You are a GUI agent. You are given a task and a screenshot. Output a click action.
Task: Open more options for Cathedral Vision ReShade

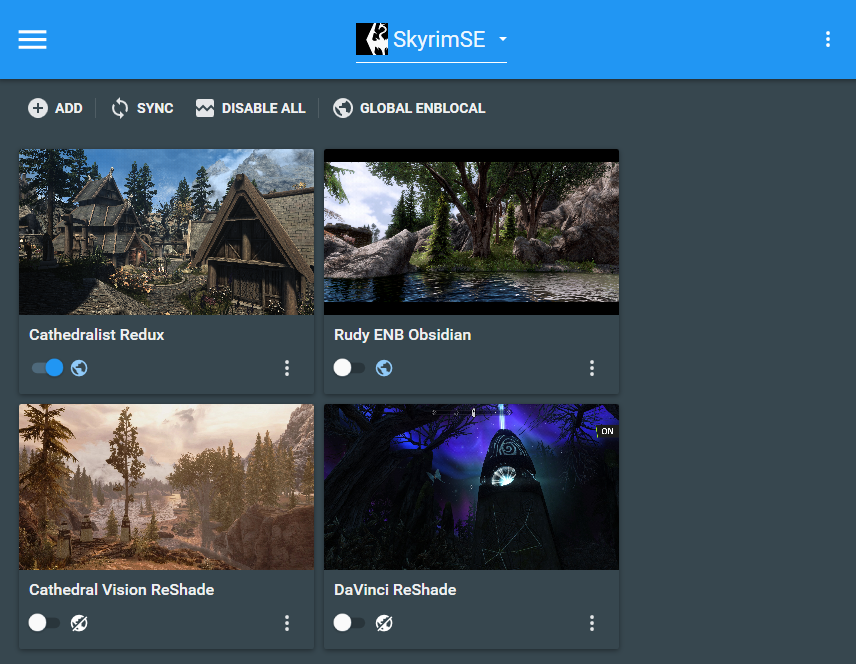(287, 623)
